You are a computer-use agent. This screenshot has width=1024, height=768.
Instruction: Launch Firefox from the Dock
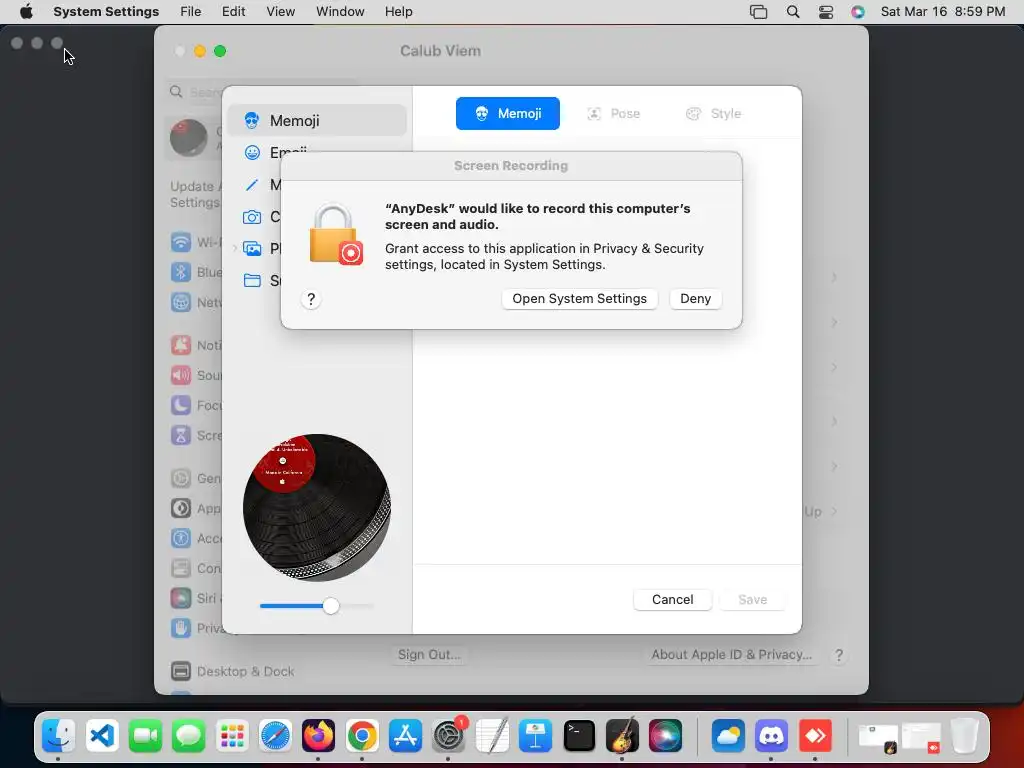318,736
